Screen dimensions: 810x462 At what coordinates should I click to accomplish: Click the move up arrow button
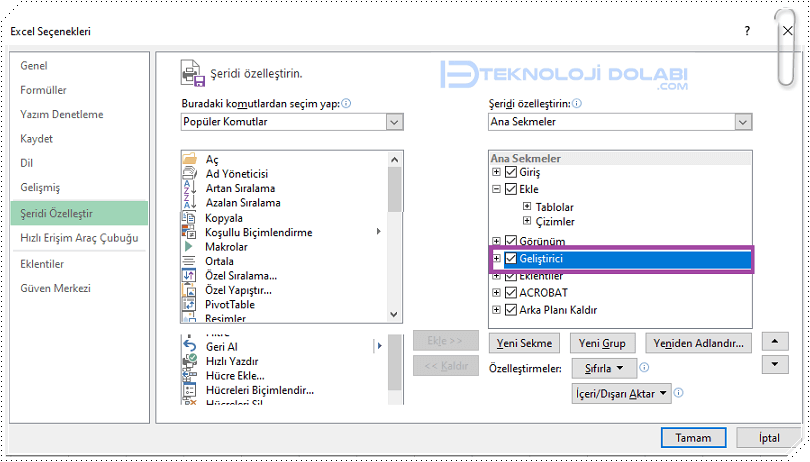coord(775,342)
